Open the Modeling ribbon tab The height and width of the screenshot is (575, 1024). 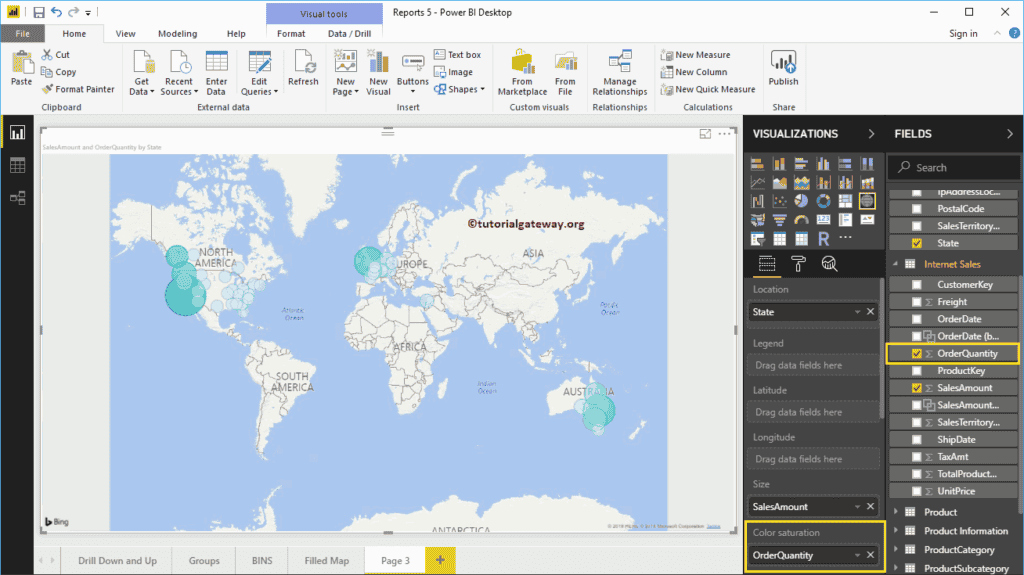(178, 33)
